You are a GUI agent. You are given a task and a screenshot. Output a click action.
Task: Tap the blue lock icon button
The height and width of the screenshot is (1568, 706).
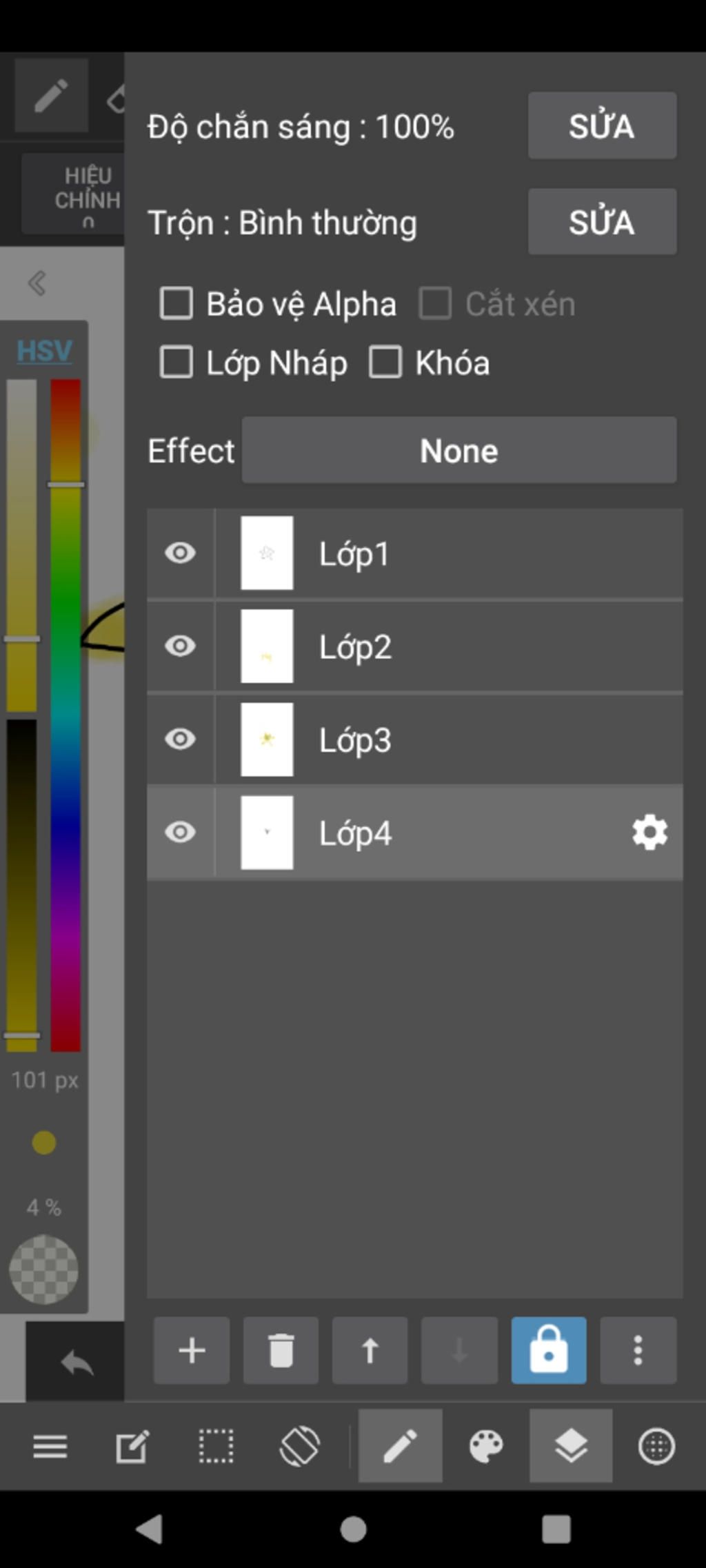coord(549,1350)
